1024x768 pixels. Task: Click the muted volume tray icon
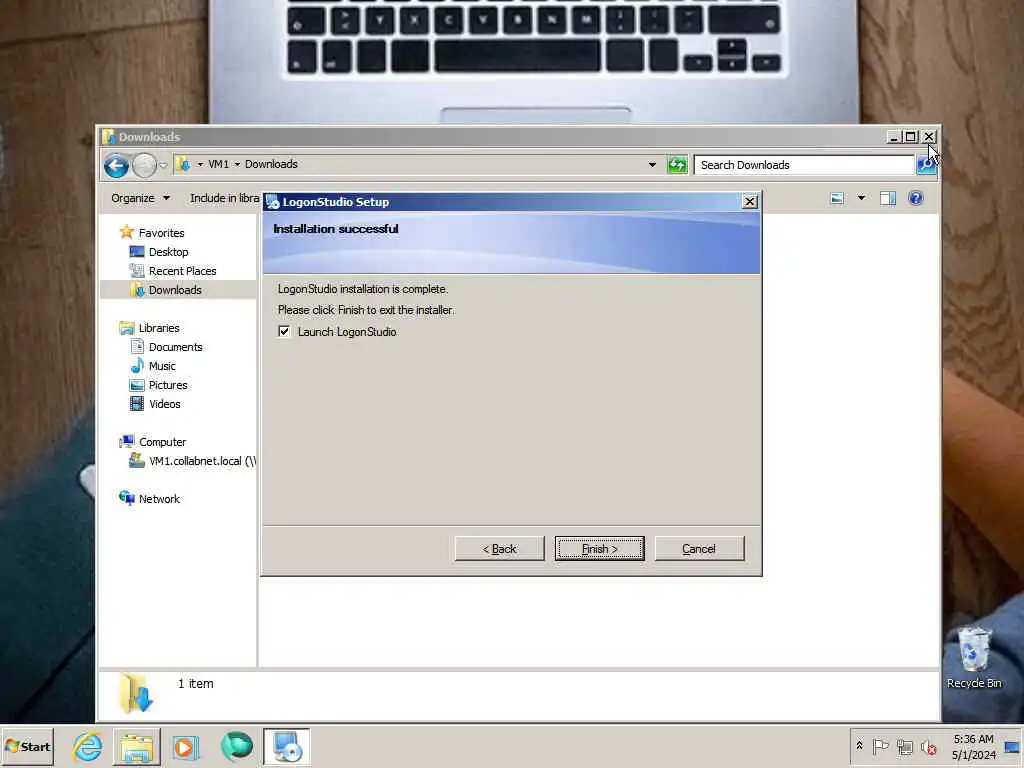928,746
